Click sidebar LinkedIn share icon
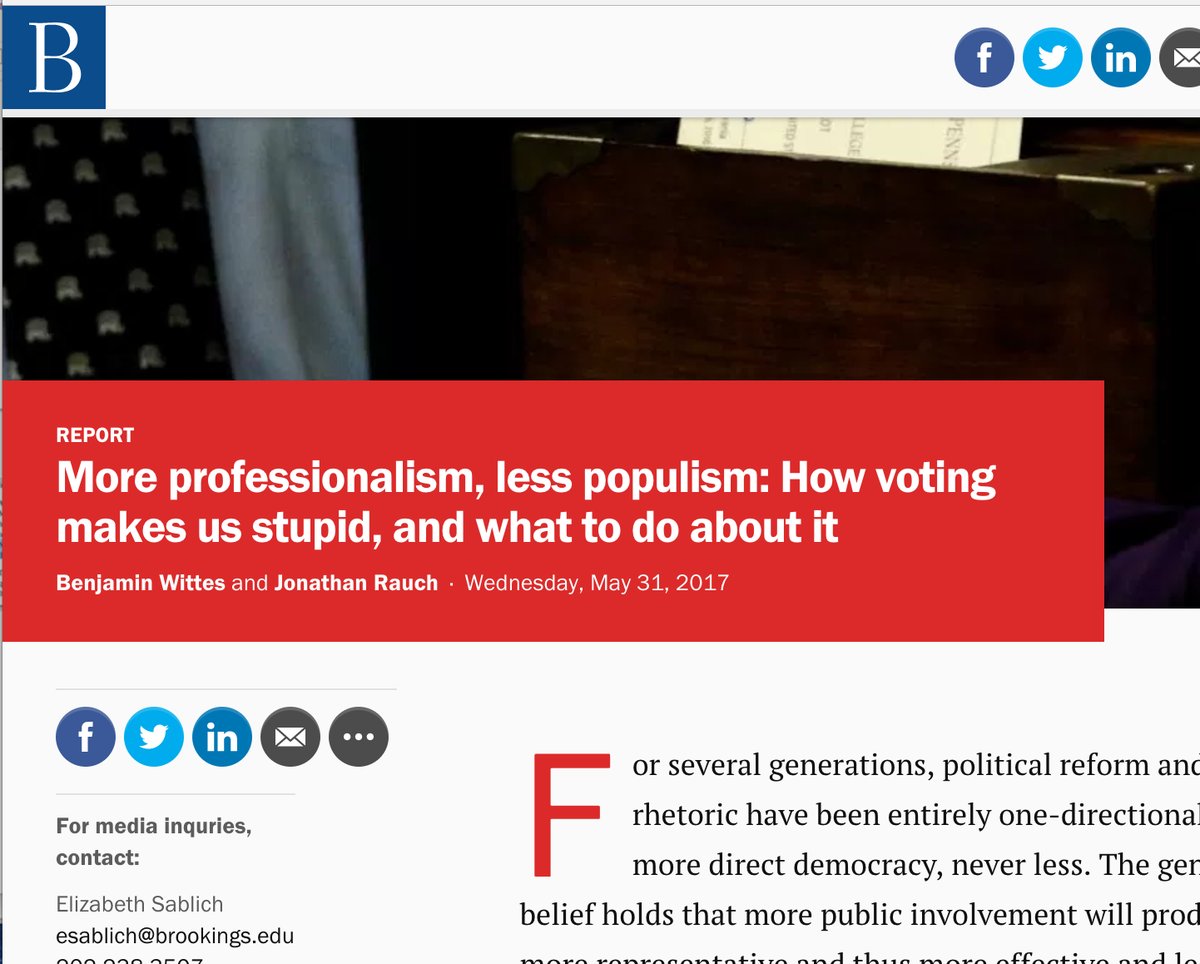 click(x=222, y=737)
